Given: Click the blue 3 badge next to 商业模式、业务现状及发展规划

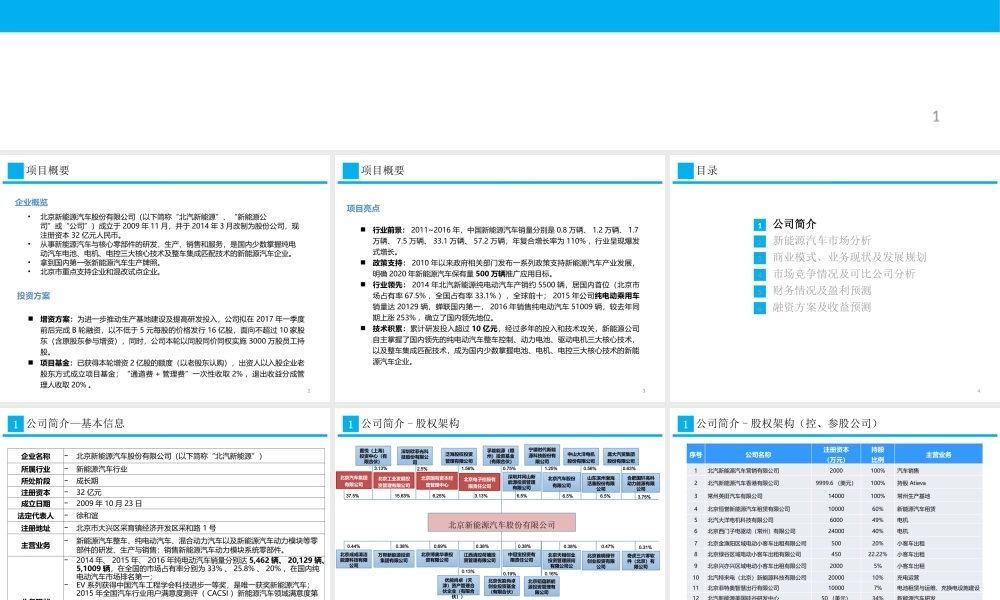Looking at the screenshot, I should tap(759, 258).
